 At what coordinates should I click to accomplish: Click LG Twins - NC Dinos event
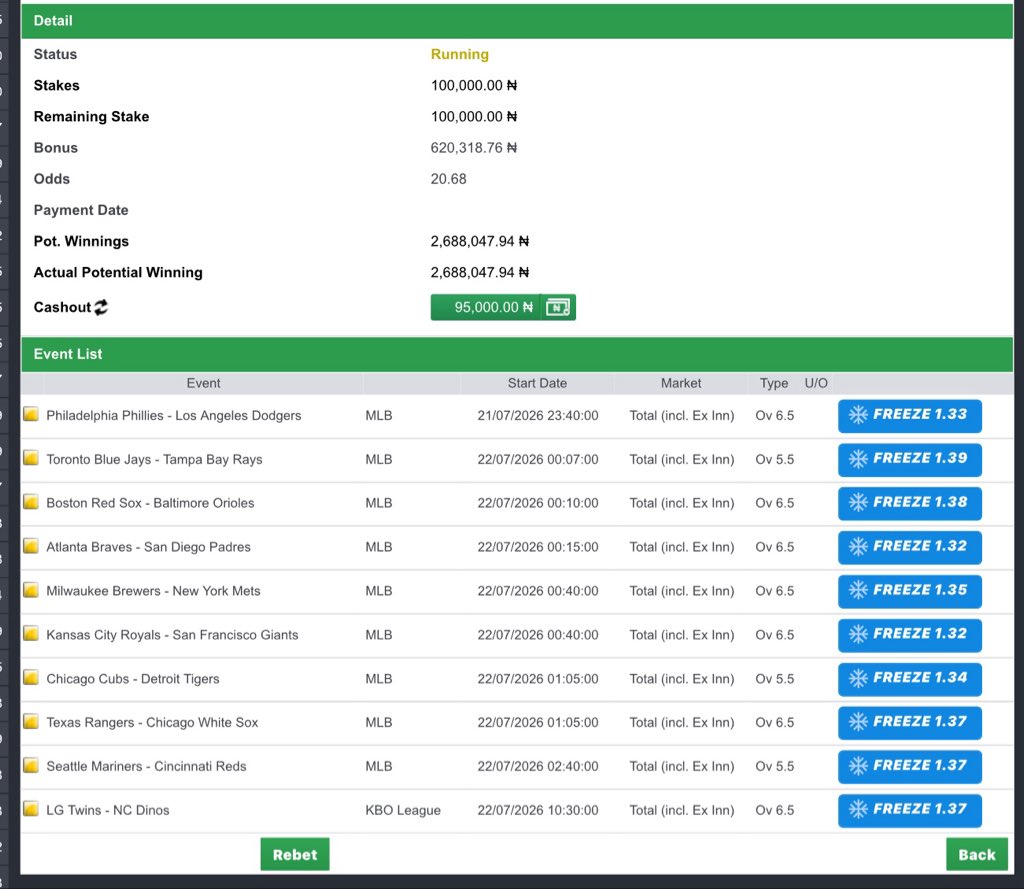coord(108,810)
